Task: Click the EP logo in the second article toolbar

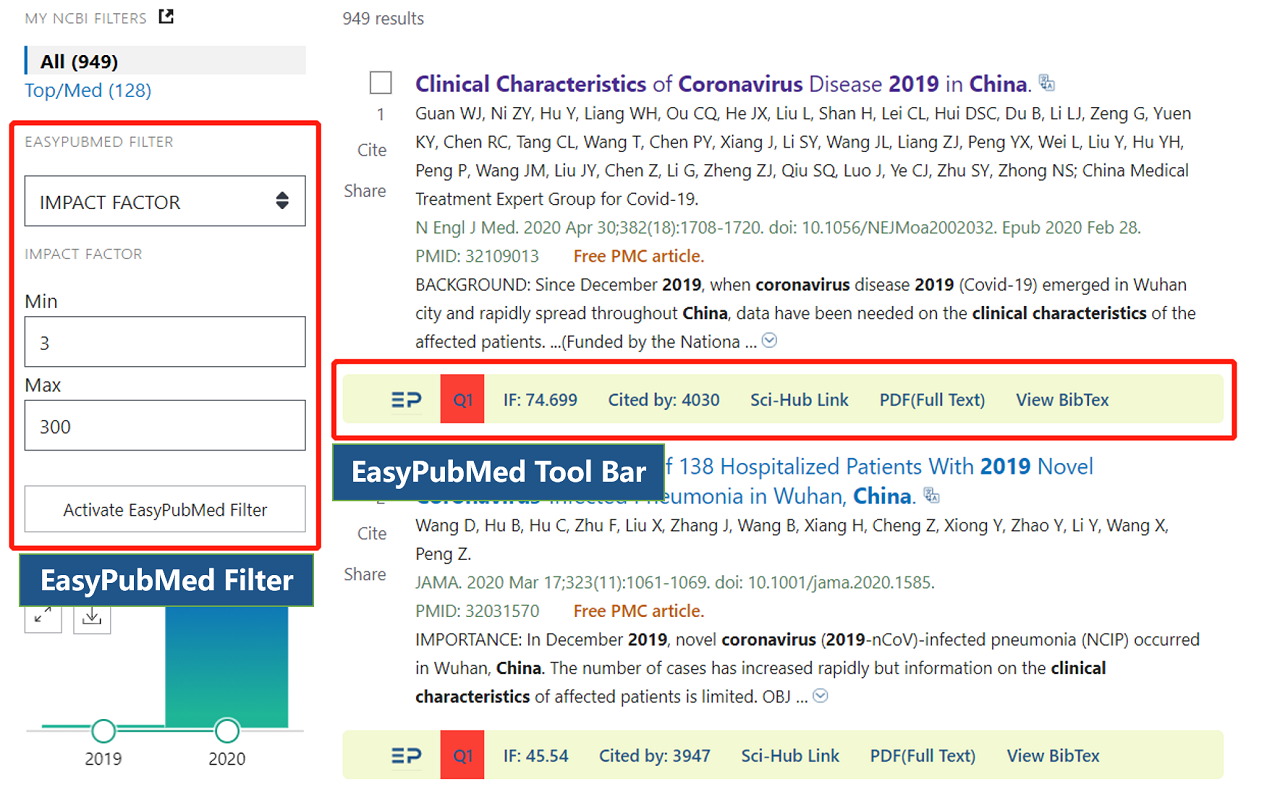Action: pos(406,754)
